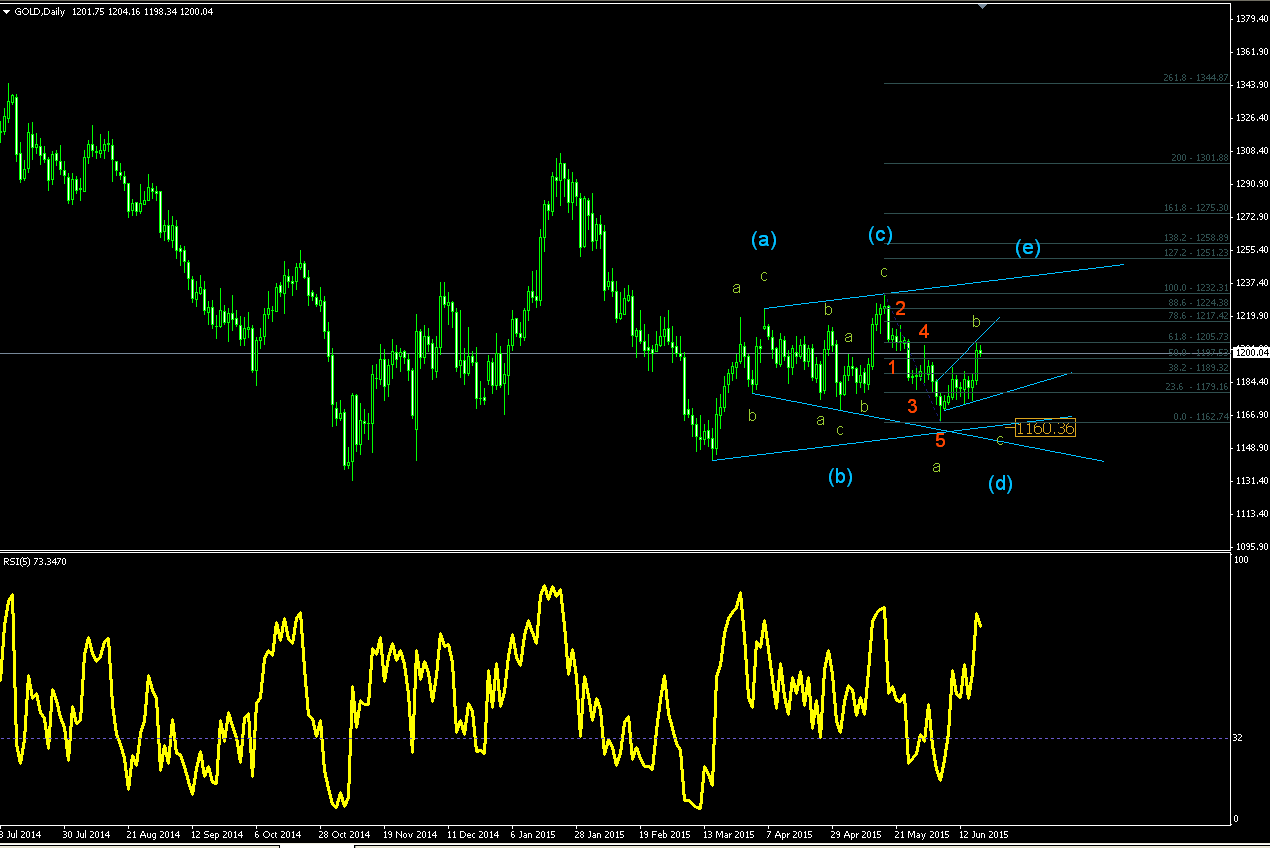Click the 28 Jan 2015 date label
This screenshot has height=848, width=1270.
point(599,833)
